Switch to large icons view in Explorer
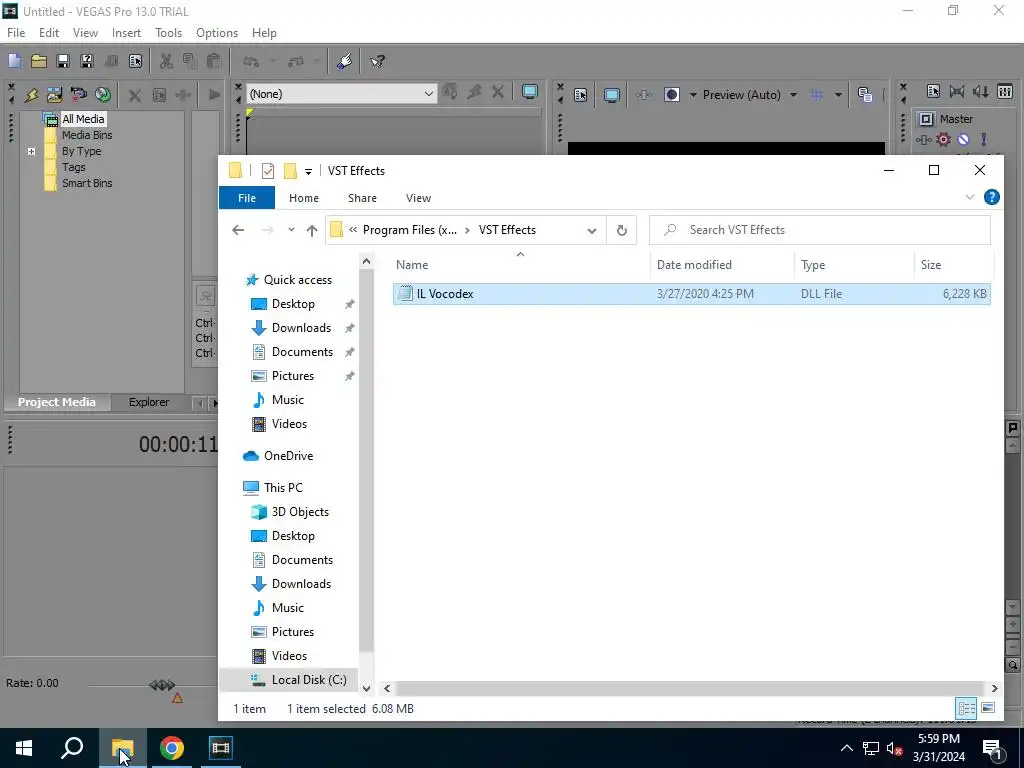Viewport: 1024px width, 768px height. click(x=988, y=708)
